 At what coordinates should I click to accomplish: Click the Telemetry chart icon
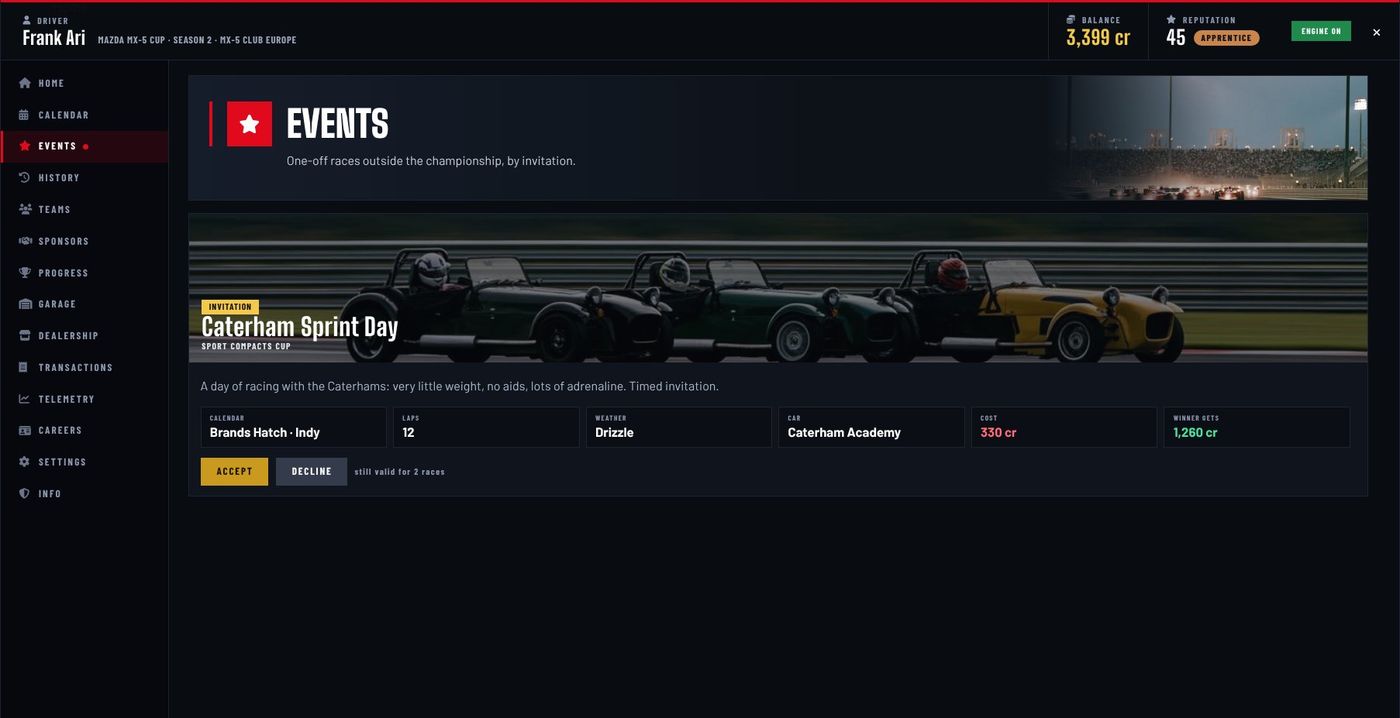click(24, 399)
